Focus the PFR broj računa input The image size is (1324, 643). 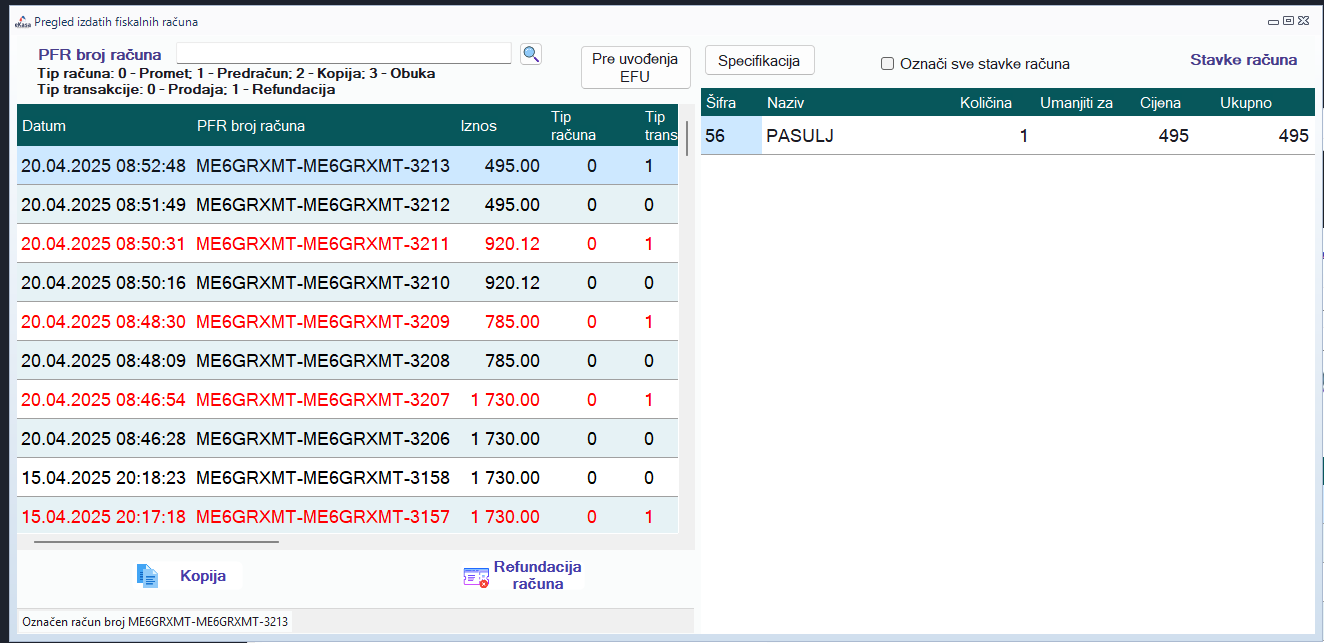coord(344,53)
